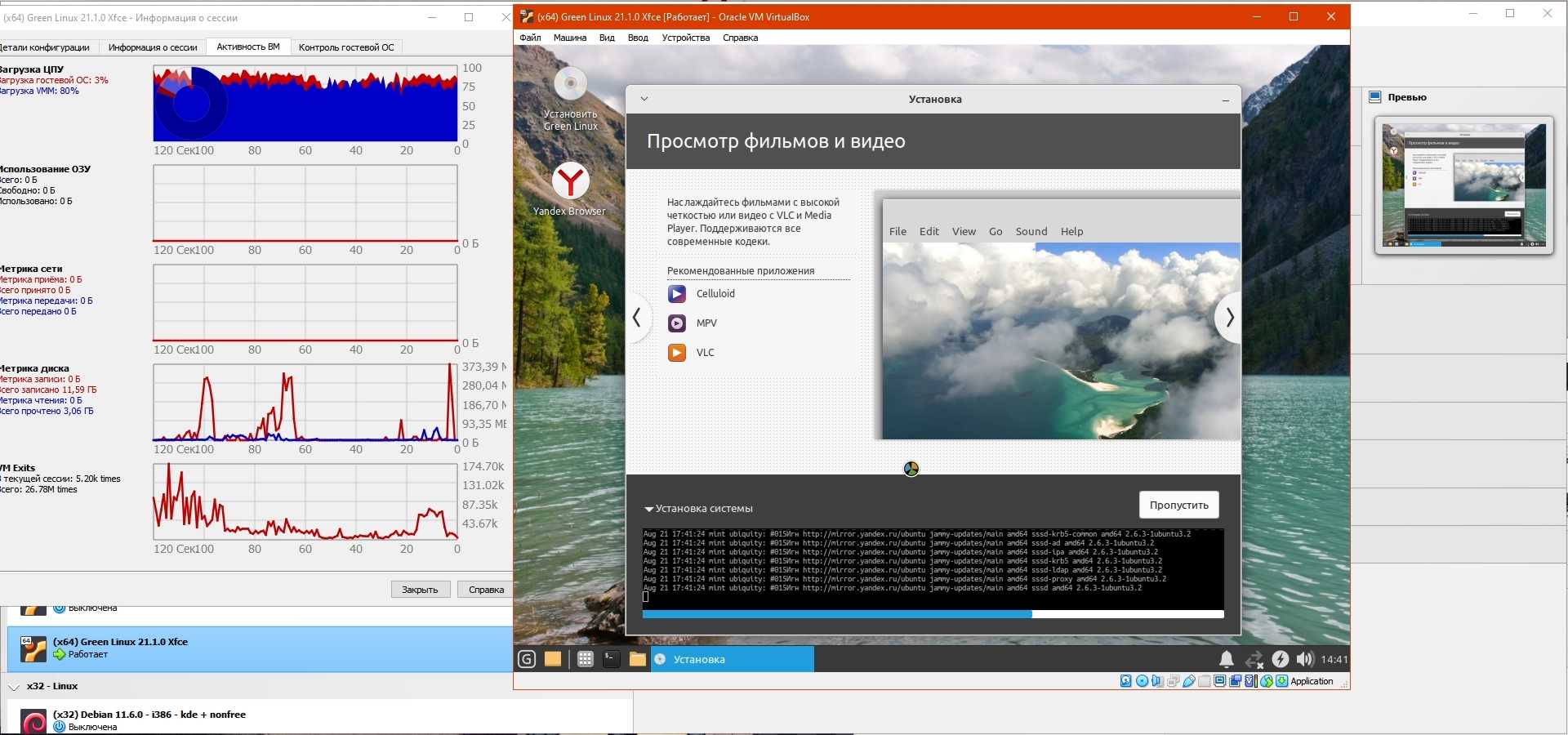Click Справка button in session info window
The image size is (1568, 735).
487,590
